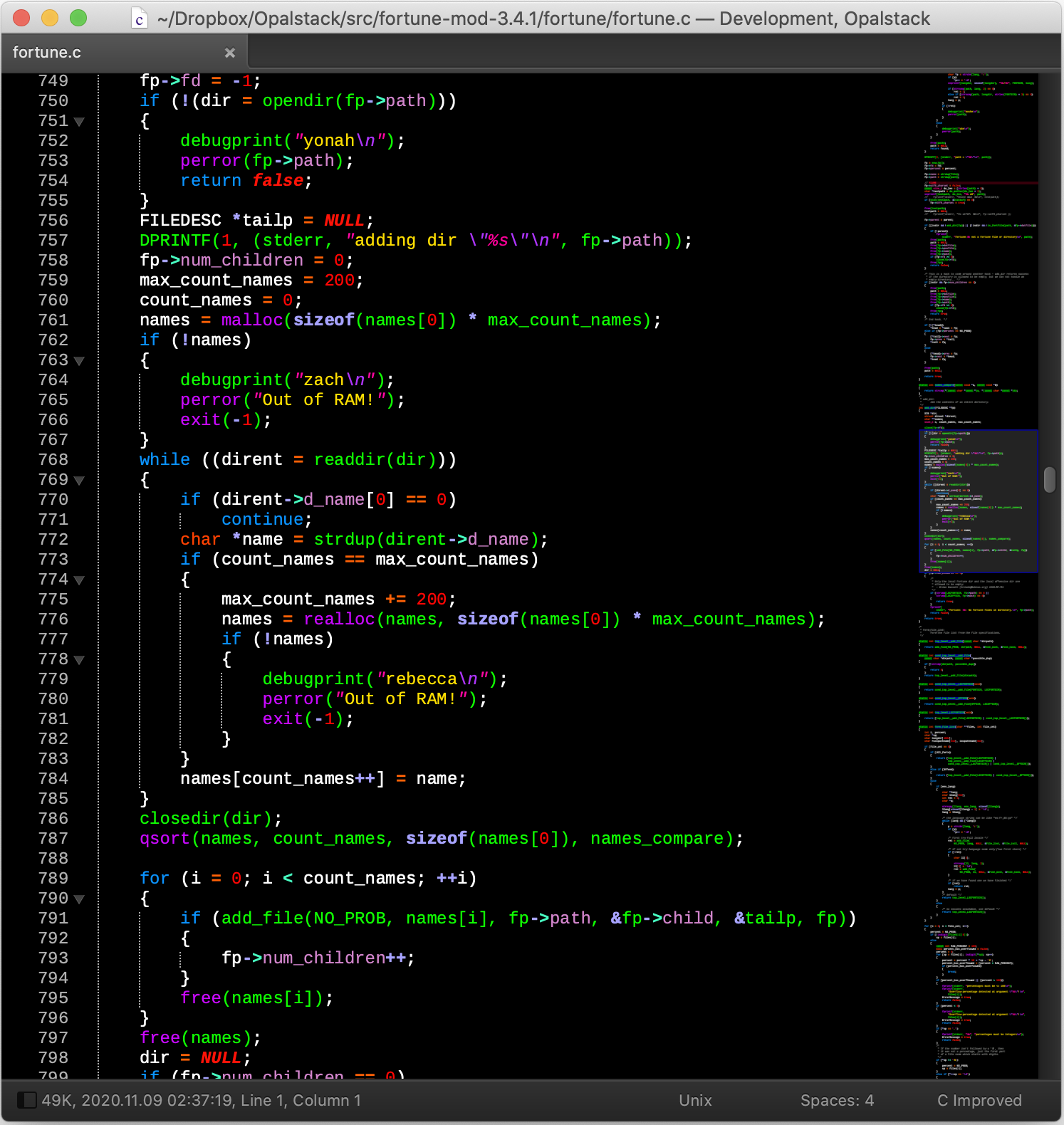Screen dimensions: 1064x1125
Task: Open the Unix line endings selector
Action: [695, 1100]
